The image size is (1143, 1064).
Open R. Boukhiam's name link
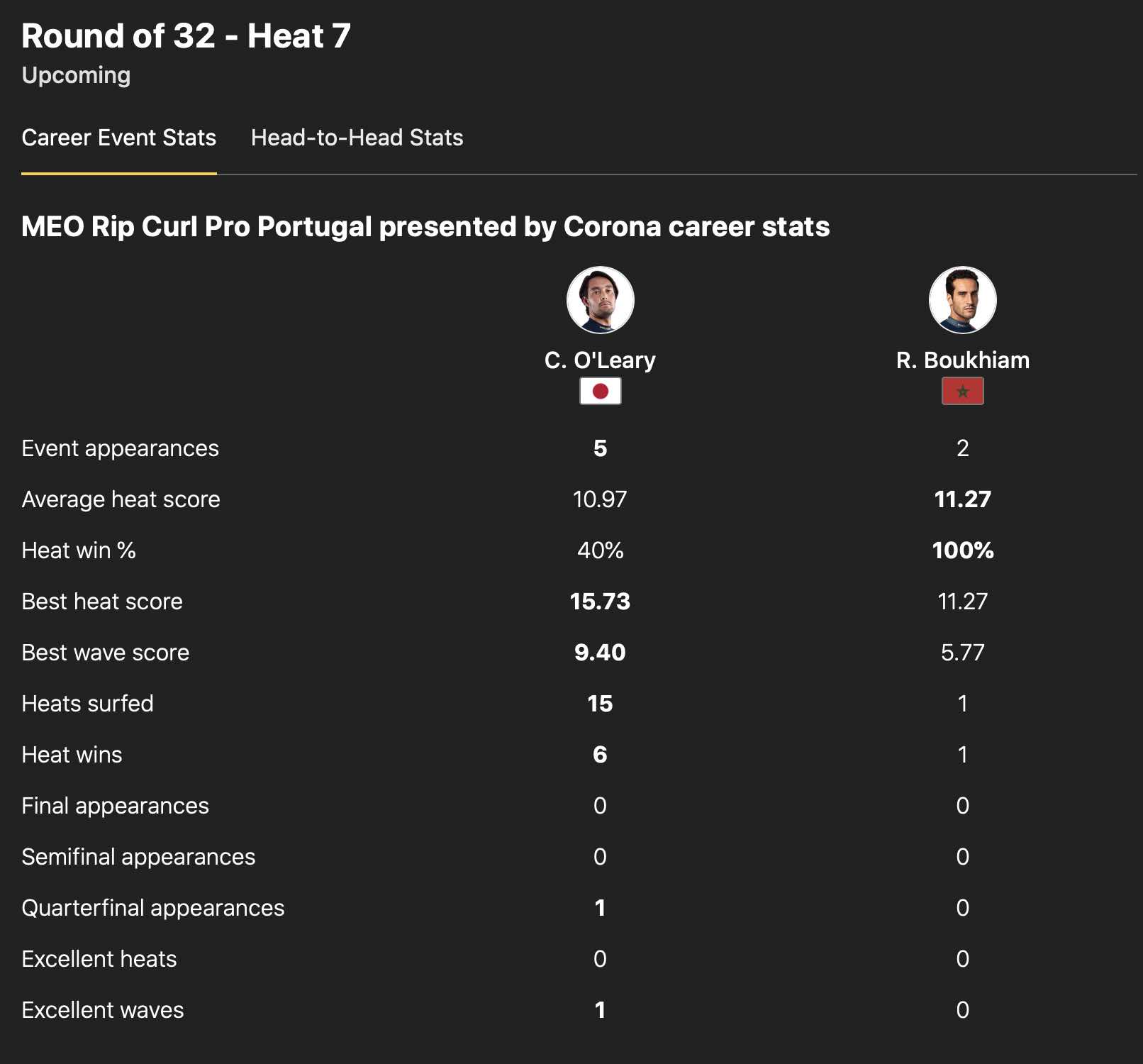962,360
